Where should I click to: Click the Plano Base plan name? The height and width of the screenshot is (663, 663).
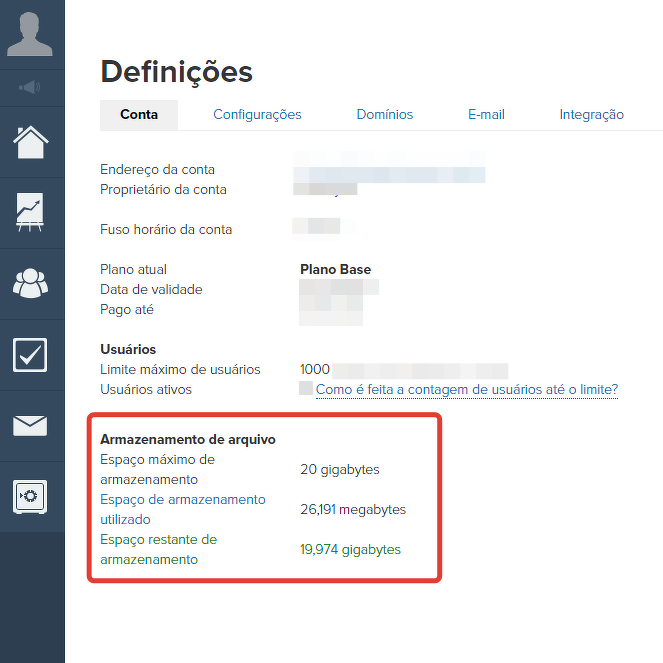click(x=335, y=270)
